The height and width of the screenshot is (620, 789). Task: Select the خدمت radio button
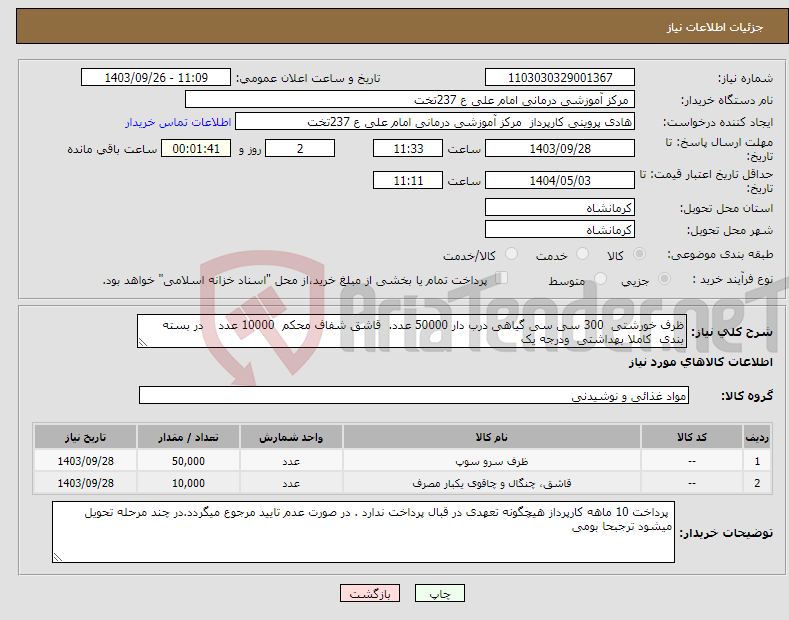[582, 254]
